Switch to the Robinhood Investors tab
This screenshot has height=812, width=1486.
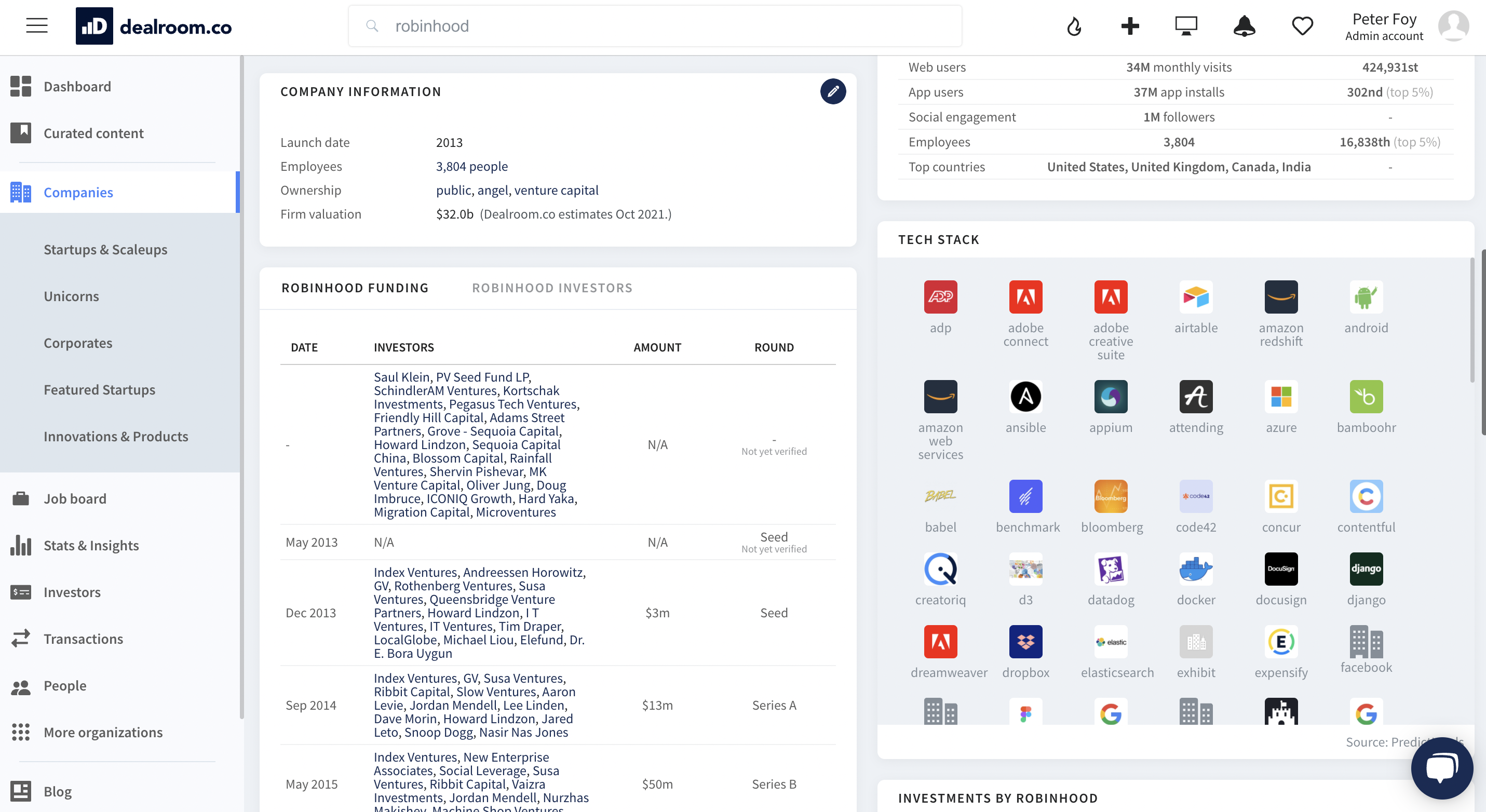pos(552,288)
